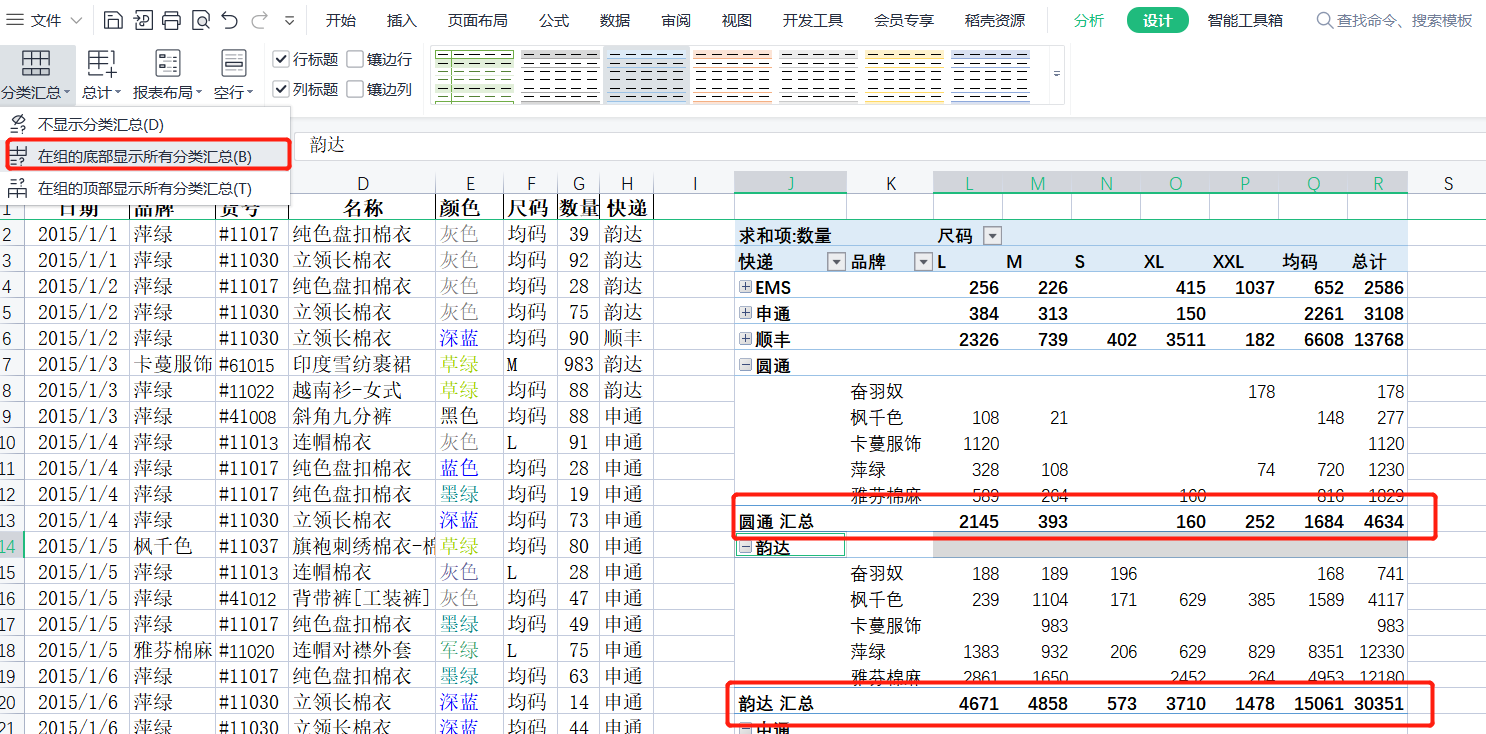Apply the orange pivot table style

[731, 75]
